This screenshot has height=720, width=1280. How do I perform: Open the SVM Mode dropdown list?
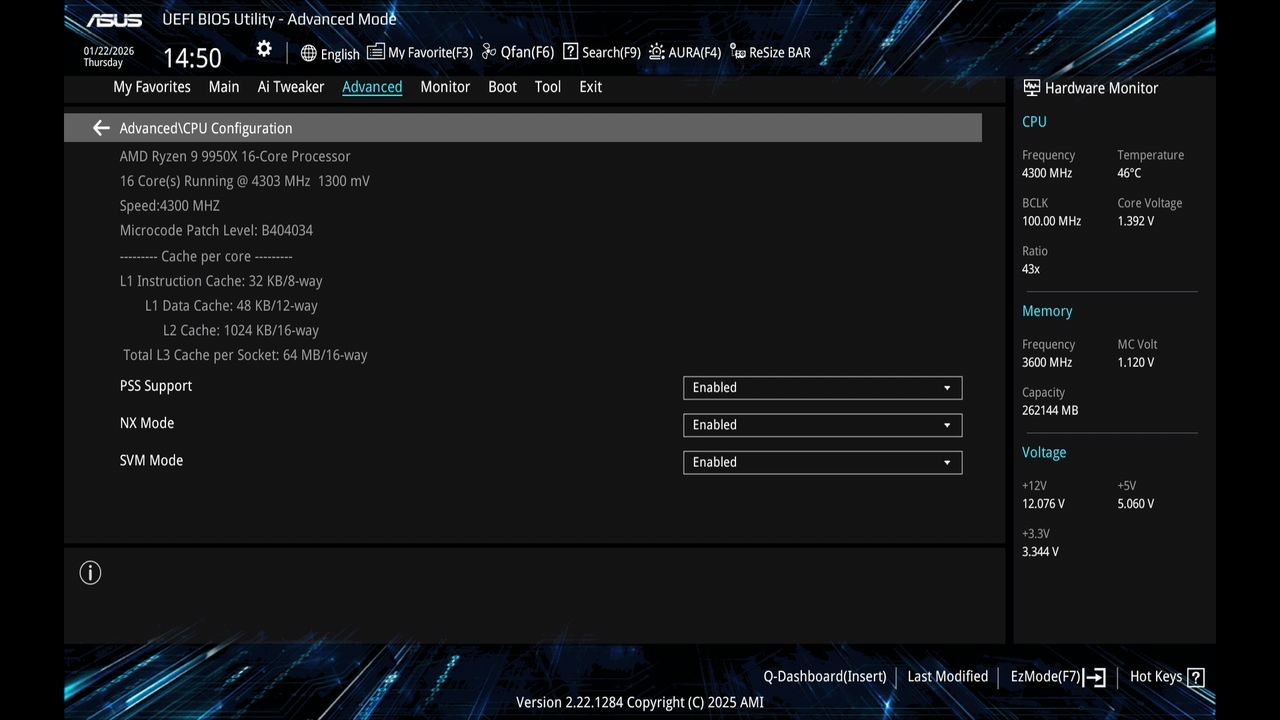946,462
